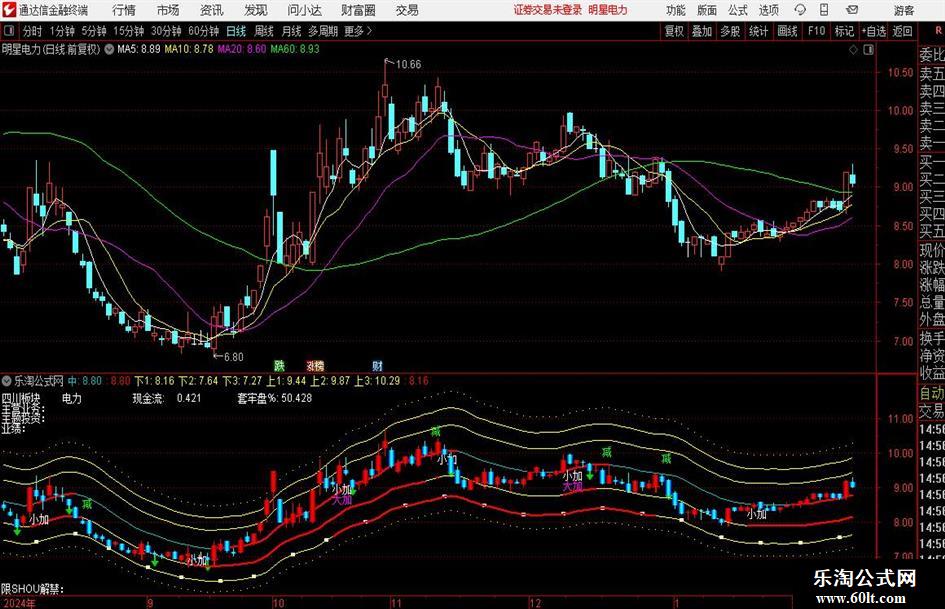
Task: Select the 日线 daily period tab
Action: (x=236, y=31)
